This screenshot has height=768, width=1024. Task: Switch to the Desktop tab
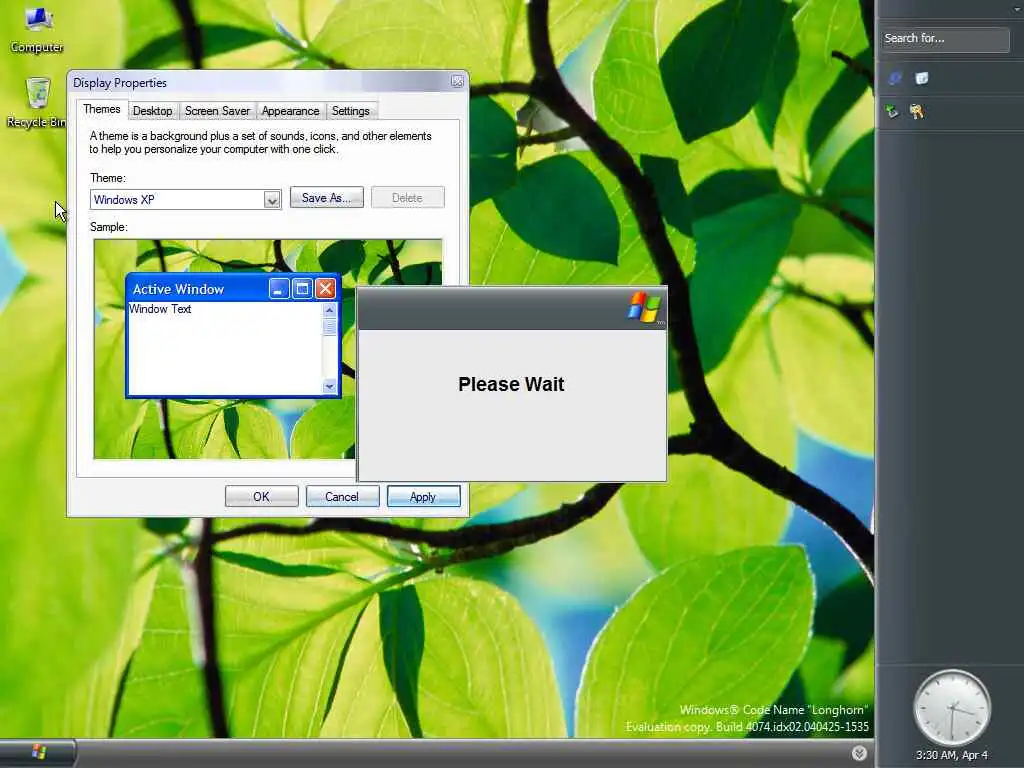[x=153, y=111]
